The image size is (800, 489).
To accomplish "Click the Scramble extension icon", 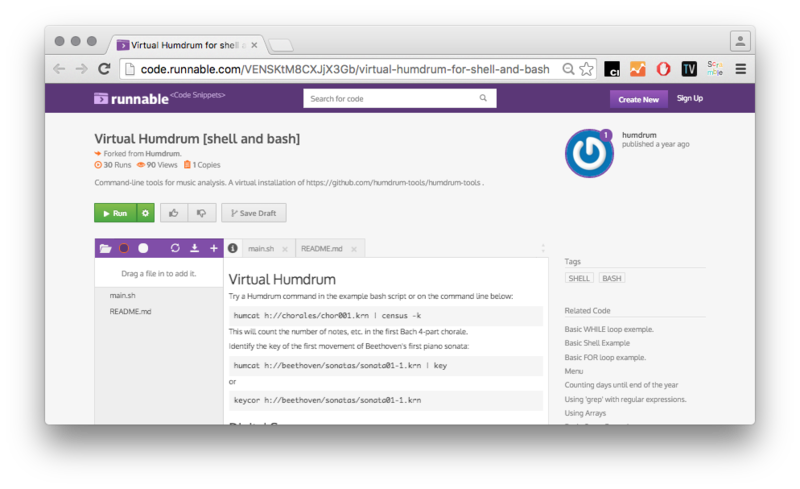I will pyautogui.click(x=715, y=68).
